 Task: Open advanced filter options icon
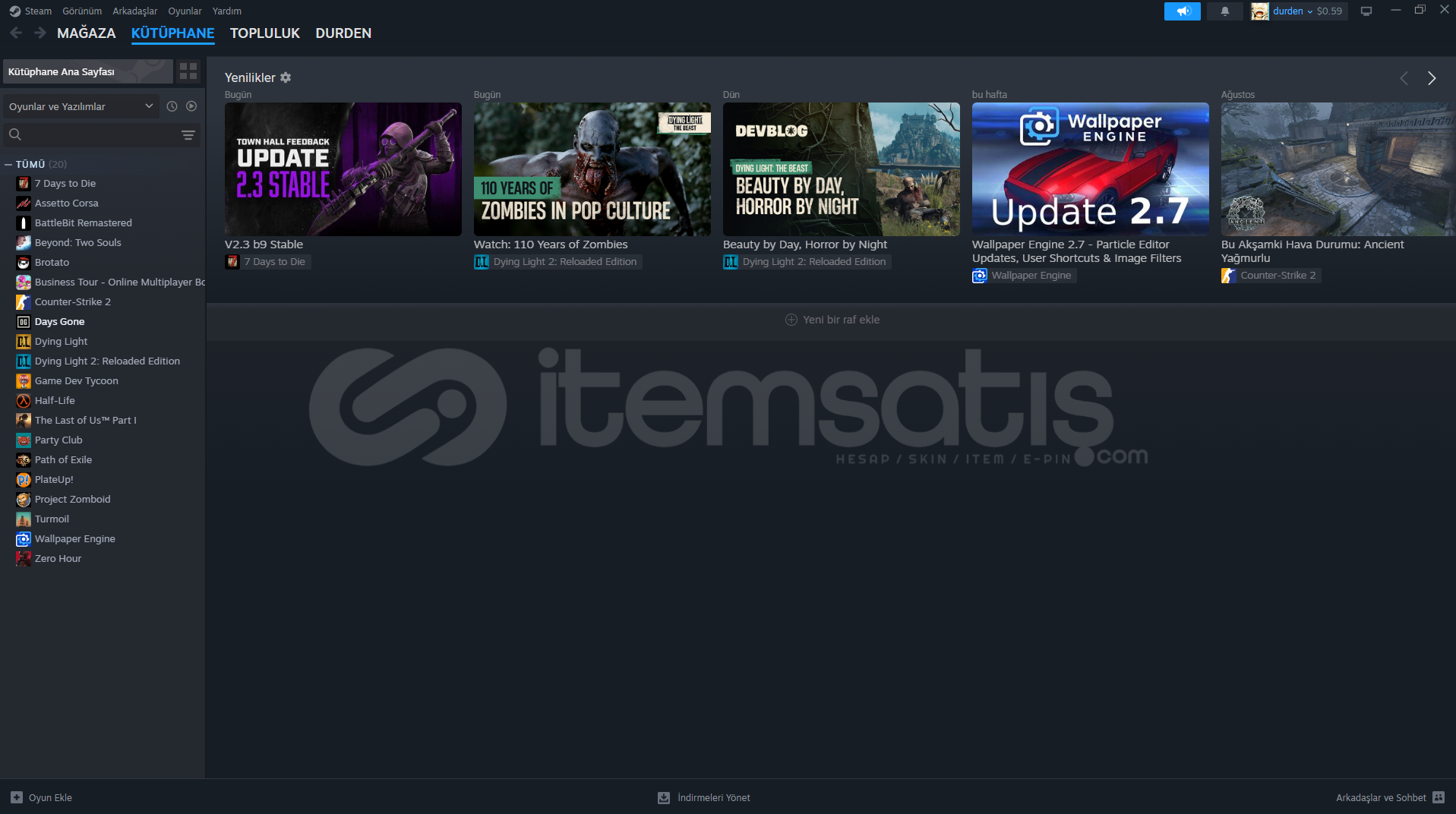[188, 134]
